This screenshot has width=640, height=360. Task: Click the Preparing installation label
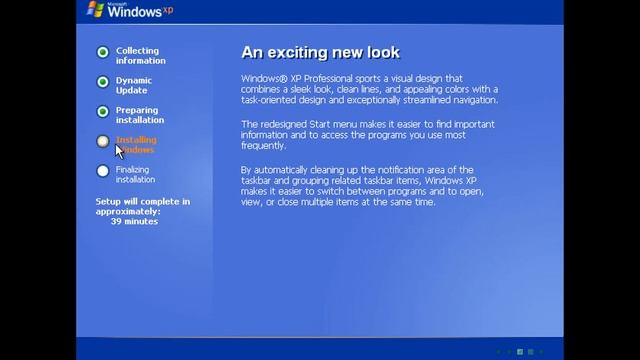pos(140,116)
